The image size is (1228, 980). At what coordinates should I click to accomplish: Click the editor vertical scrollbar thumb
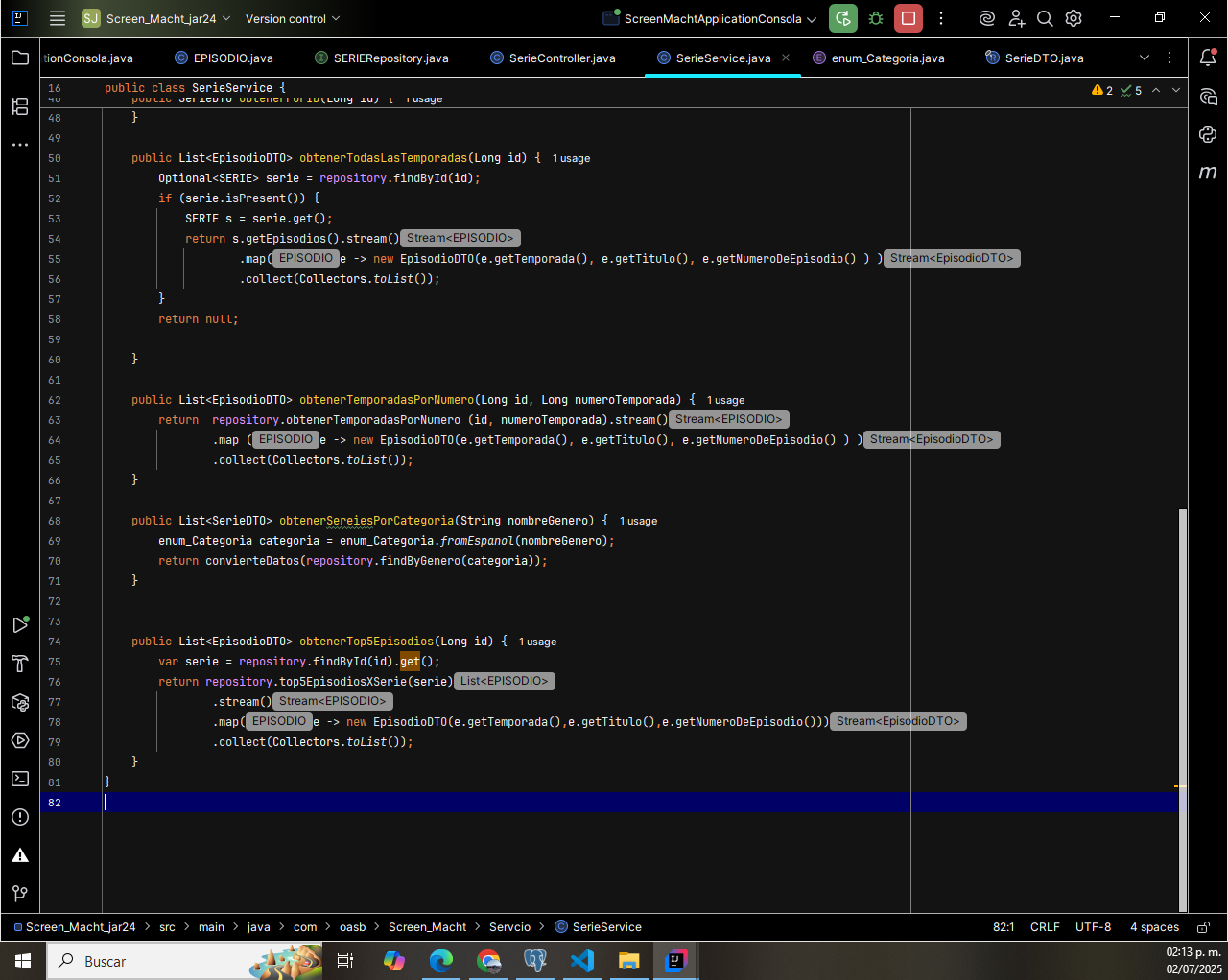pos(1183,710)
